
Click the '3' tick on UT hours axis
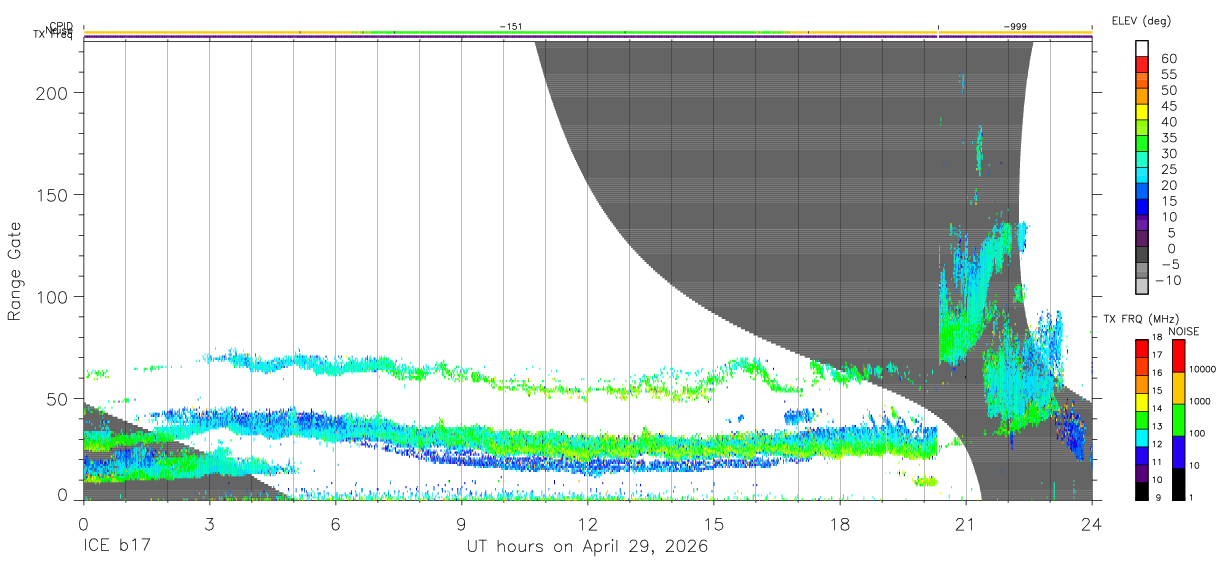tap(210, 524)
